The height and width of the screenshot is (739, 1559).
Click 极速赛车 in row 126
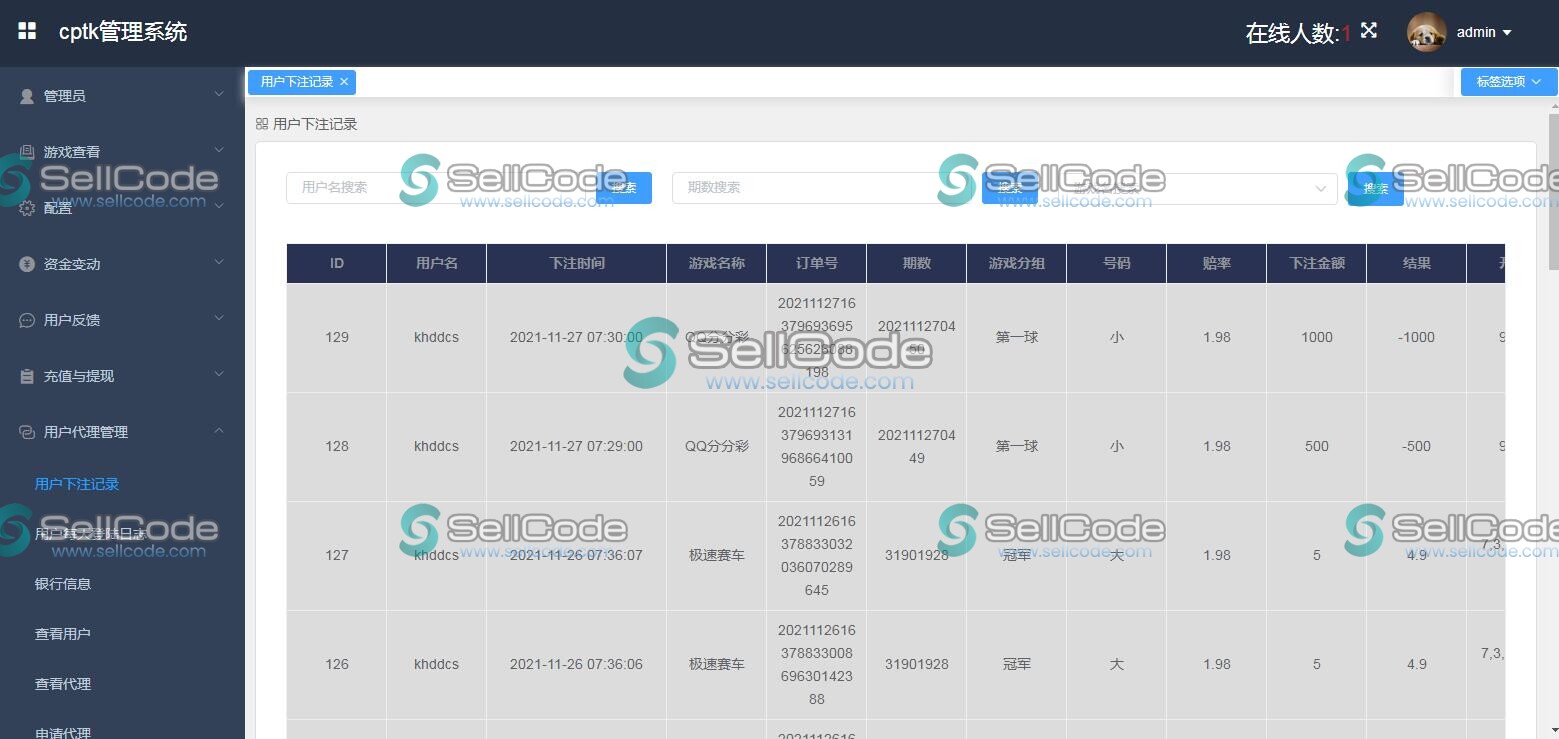click(717, 664)
